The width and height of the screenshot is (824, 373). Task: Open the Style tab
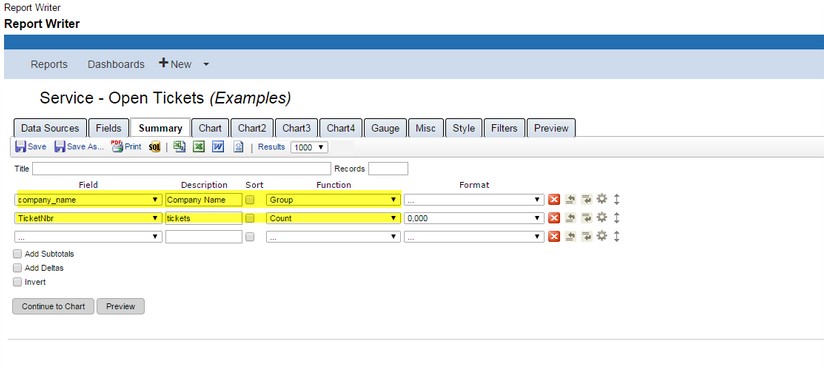click(x=464, y=128)
